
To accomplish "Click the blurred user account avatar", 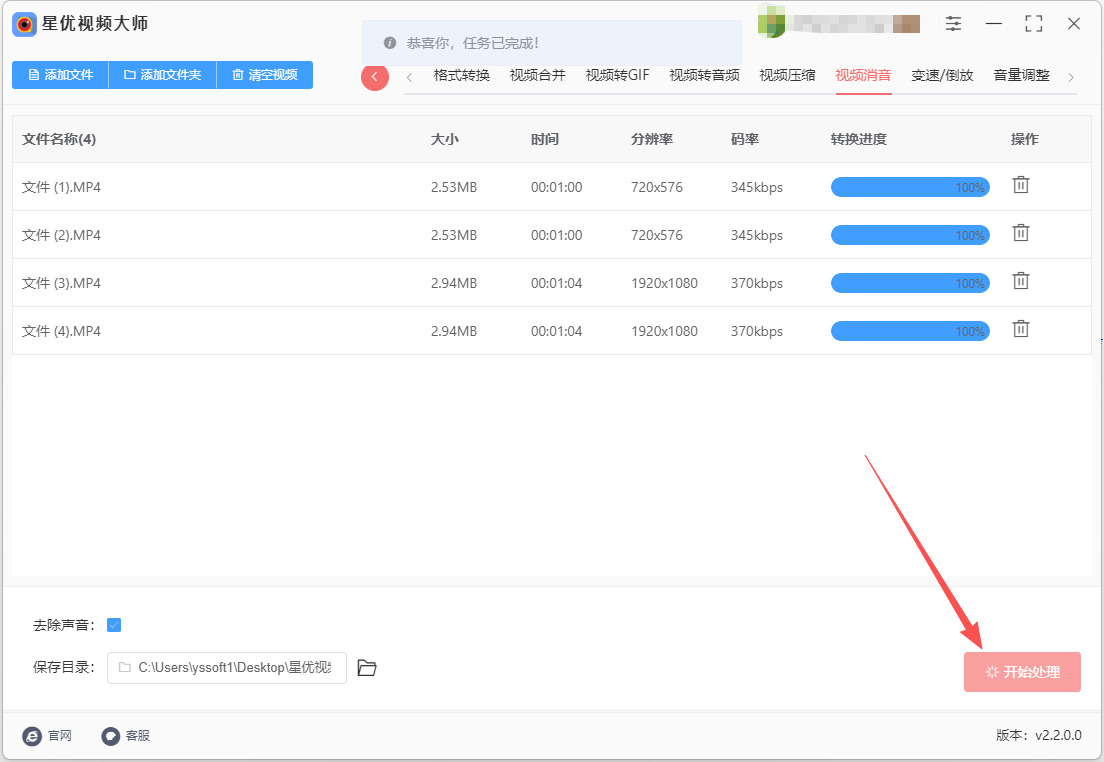I will pyautogui.click(x=771, y=21).
